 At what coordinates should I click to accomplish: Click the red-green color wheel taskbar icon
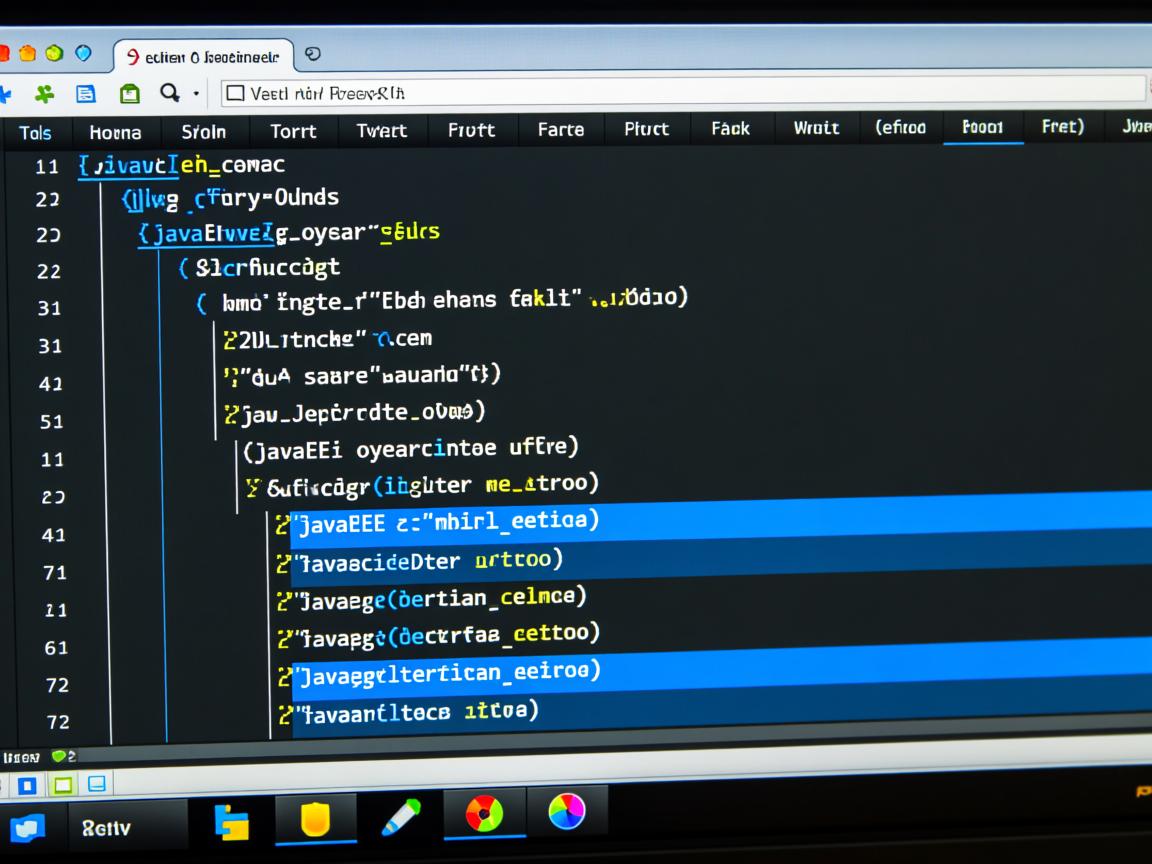click(484, 814)
